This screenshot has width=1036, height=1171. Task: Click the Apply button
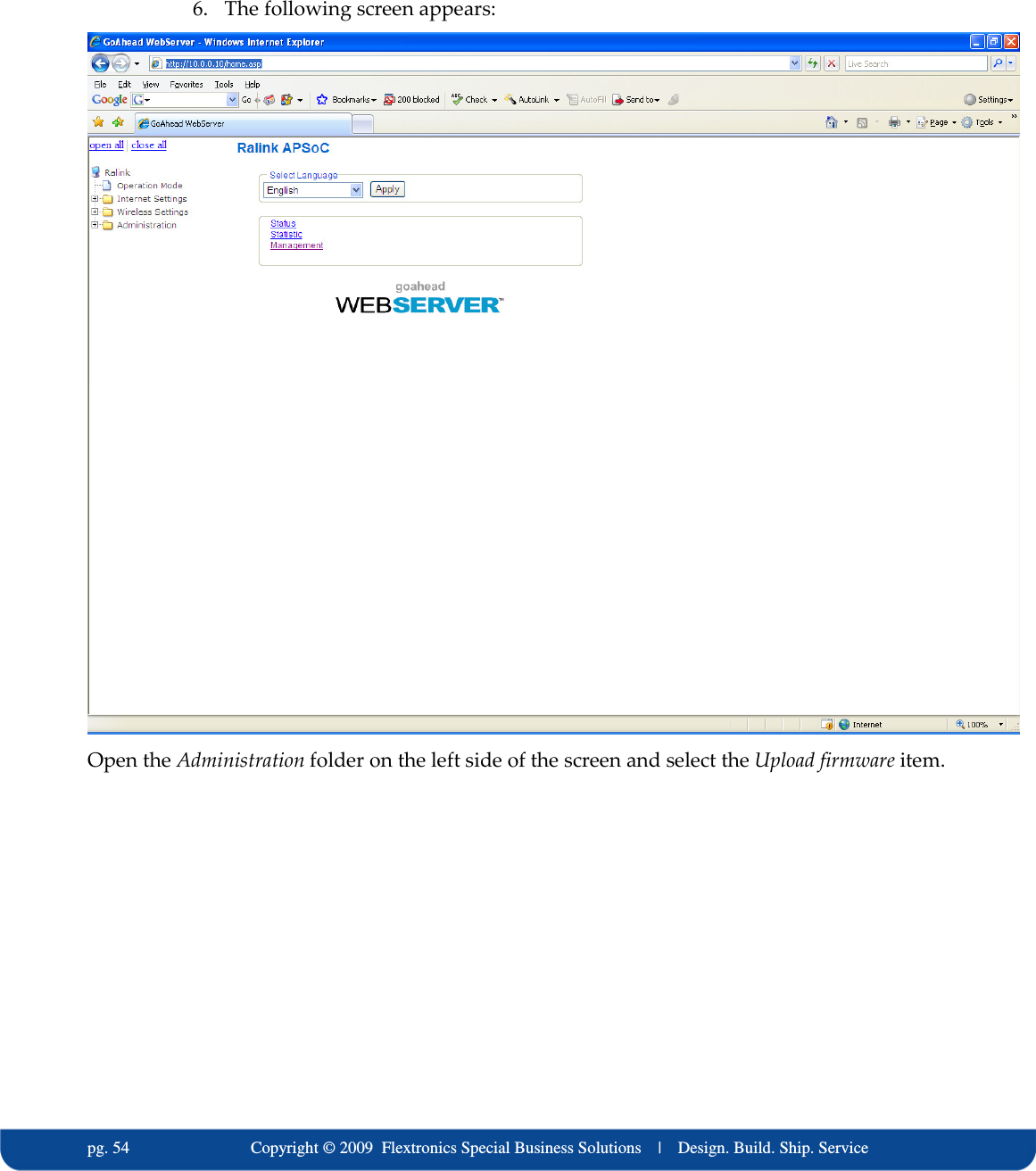point(387,189)
